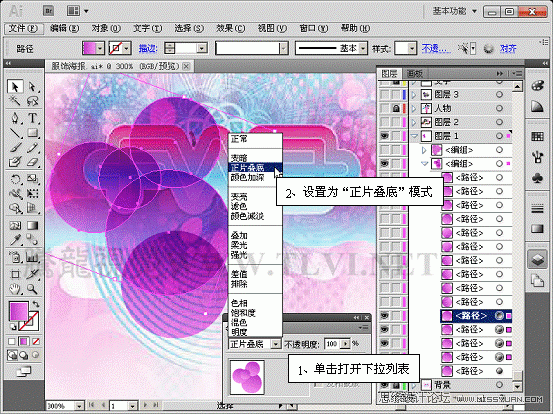
Task: Open the stroke color dropdown arrow
Action: [127, 48]
